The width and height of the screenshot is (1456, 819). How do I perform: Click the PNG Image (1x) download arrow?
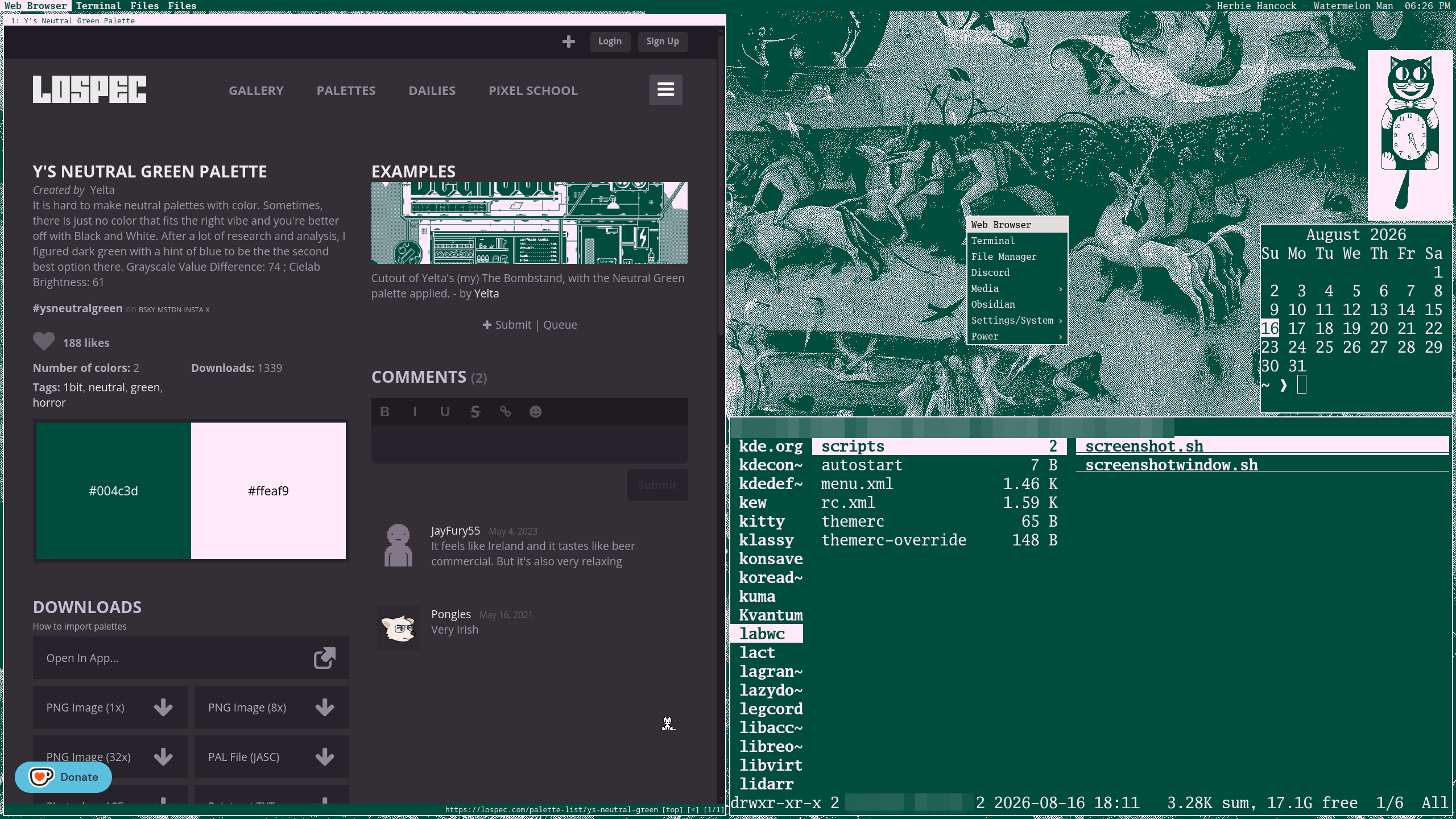click(x=163, y=708)
